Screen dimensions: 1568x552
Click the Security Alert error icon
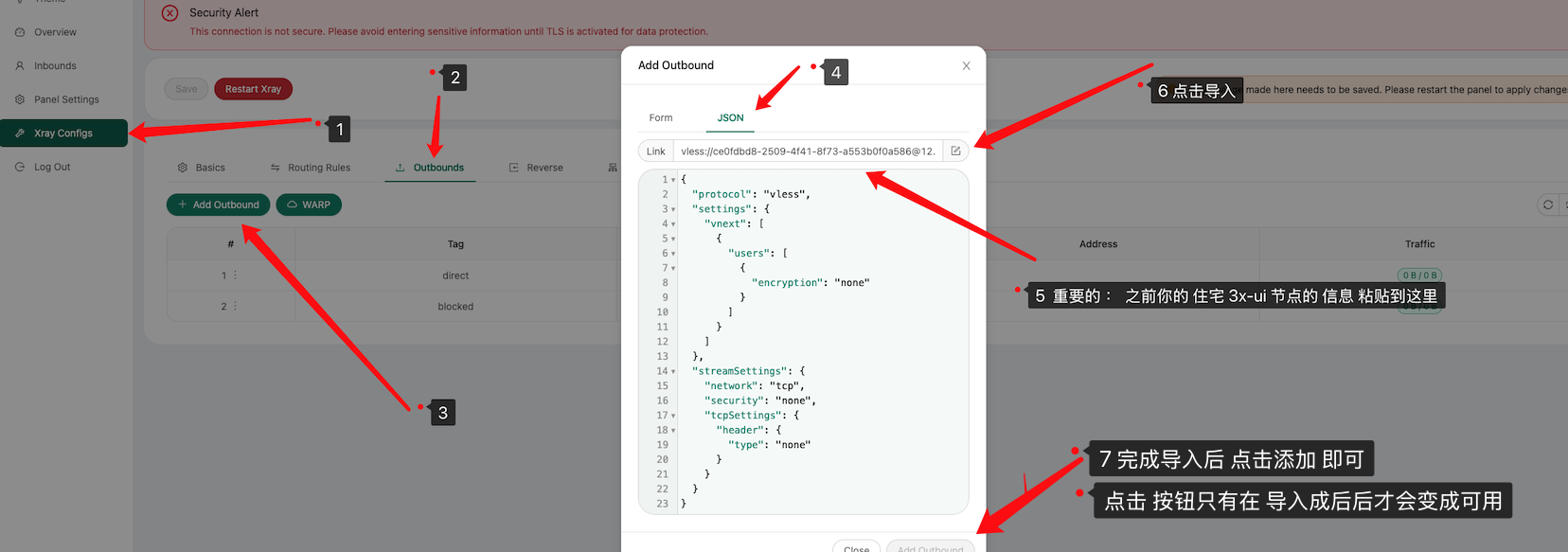click(169, 13)
